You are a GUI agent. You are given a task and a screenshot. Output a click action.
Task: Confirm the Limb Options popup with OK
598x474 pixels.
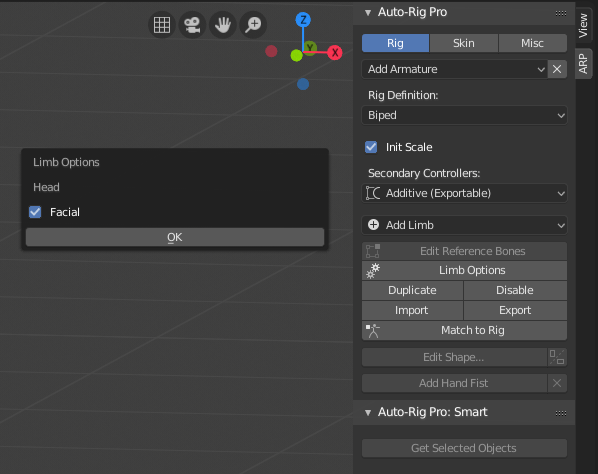(x=175, y=237)
